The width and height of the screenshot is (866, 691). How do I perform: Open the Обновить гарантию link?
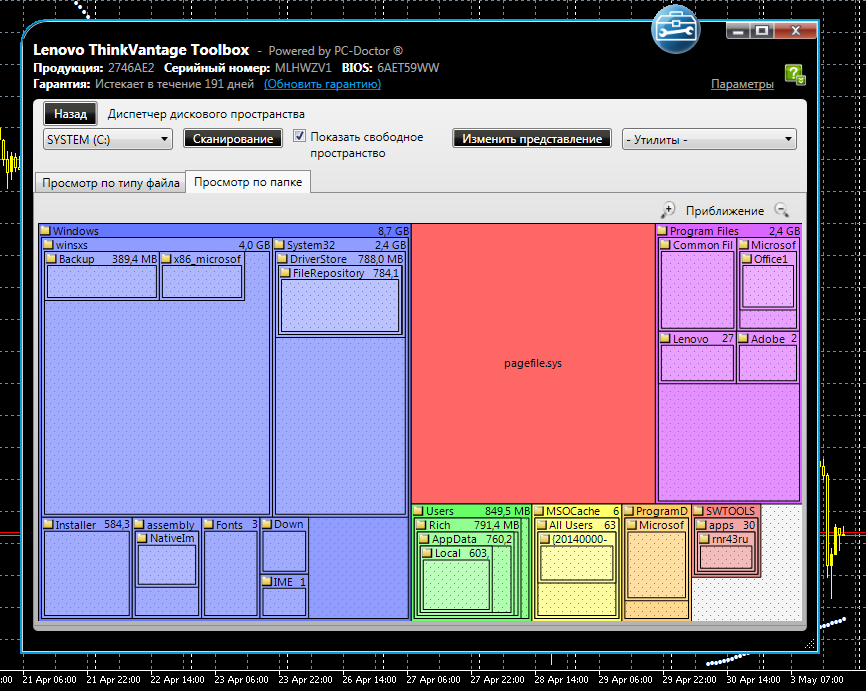coord(323,84)
